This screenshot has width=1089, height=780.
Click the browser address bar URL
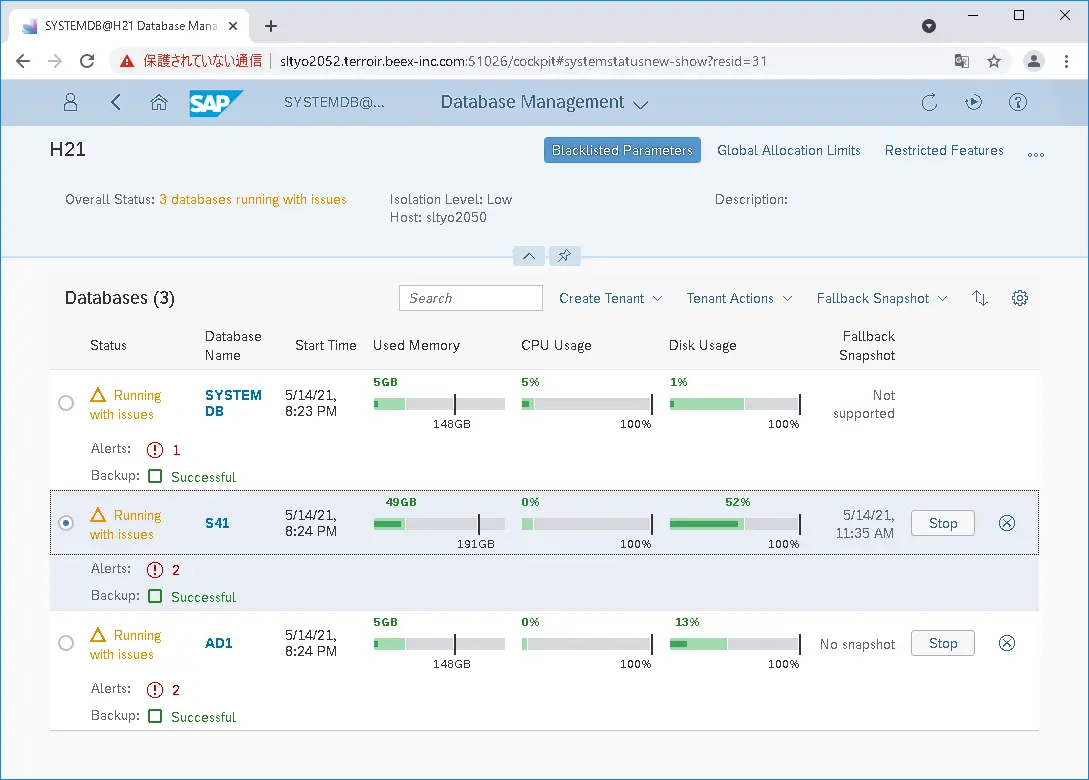pos(523,61)
